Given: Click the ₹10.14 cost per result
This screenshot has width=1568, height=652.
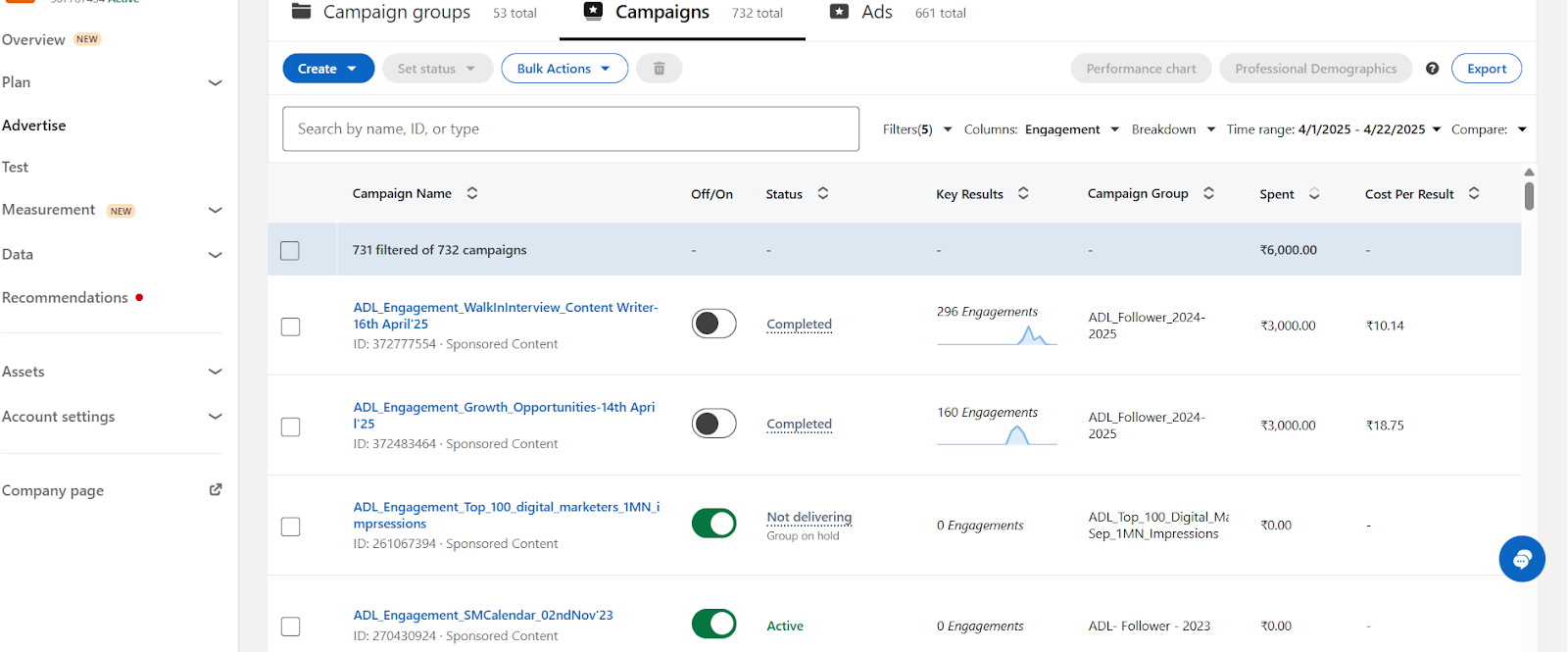Looking at the screenshot, I should pyautogui.click(x=1385, y=326).
